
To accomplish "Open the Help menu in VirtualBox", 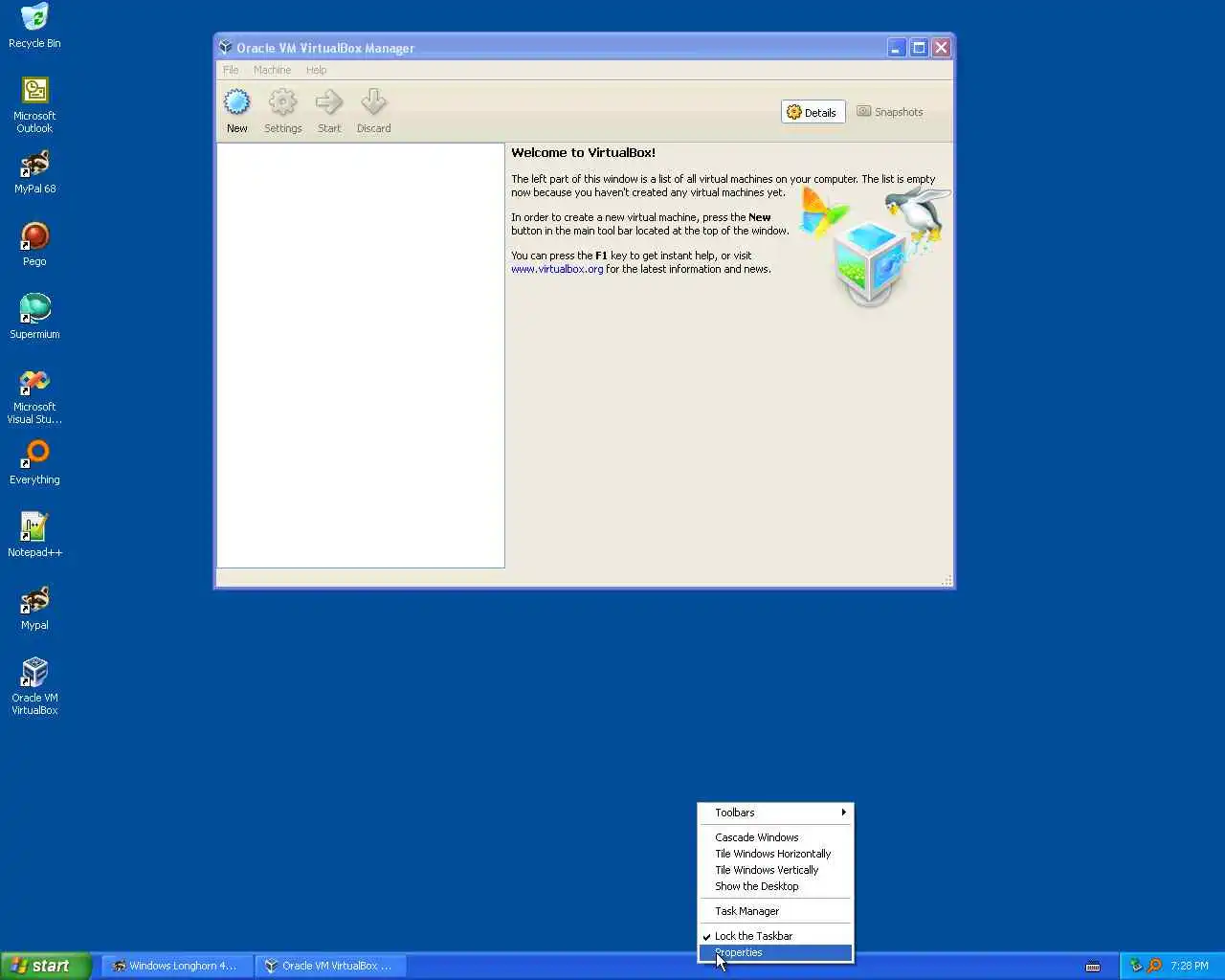I will [x=316, y=70].
